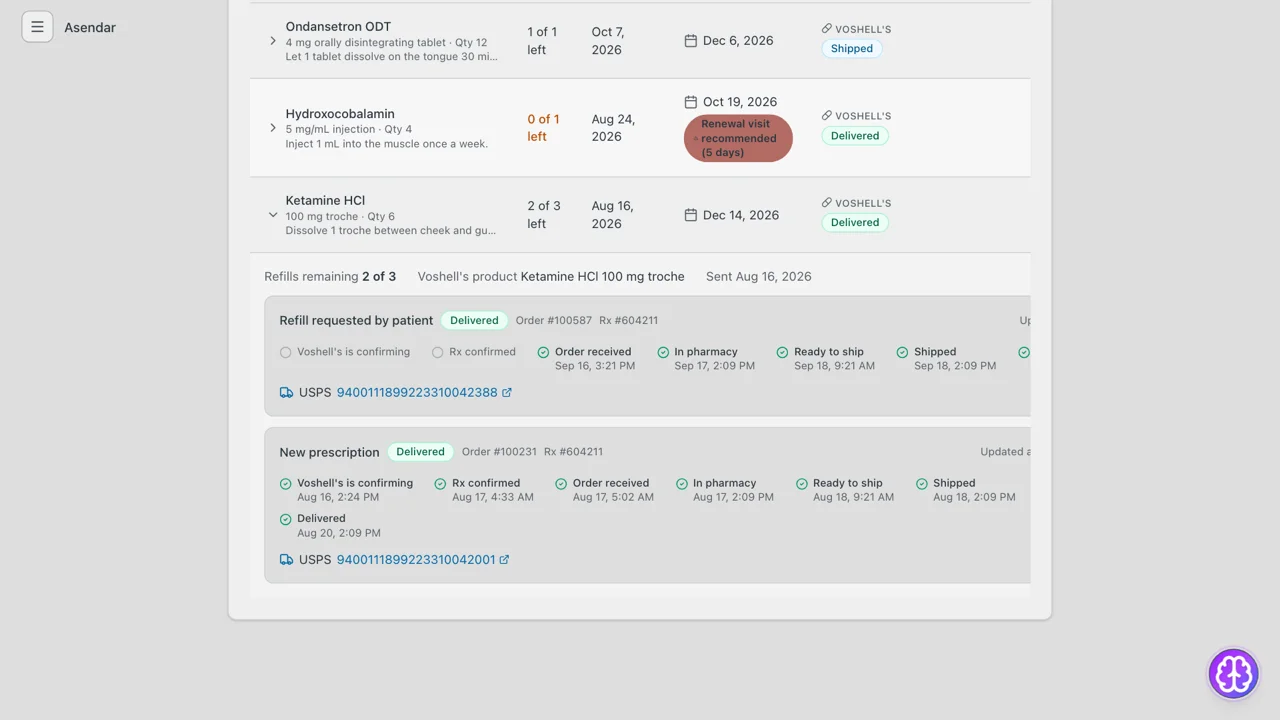This screenshot has width=1280, height=720.
Task: Click the truck icon beside tracking 9400111899223310042388
Action: click(x=286, y=393)
